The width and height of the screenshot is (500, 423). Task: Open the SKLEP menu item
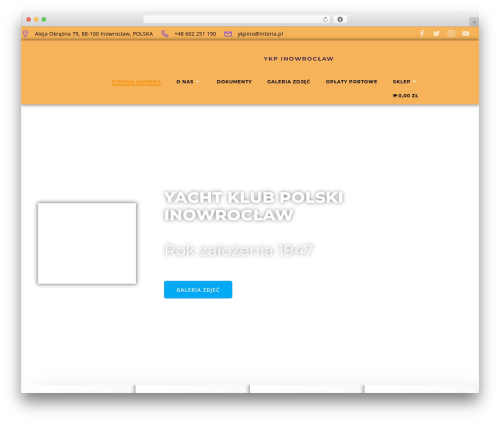tap(401, 82)
